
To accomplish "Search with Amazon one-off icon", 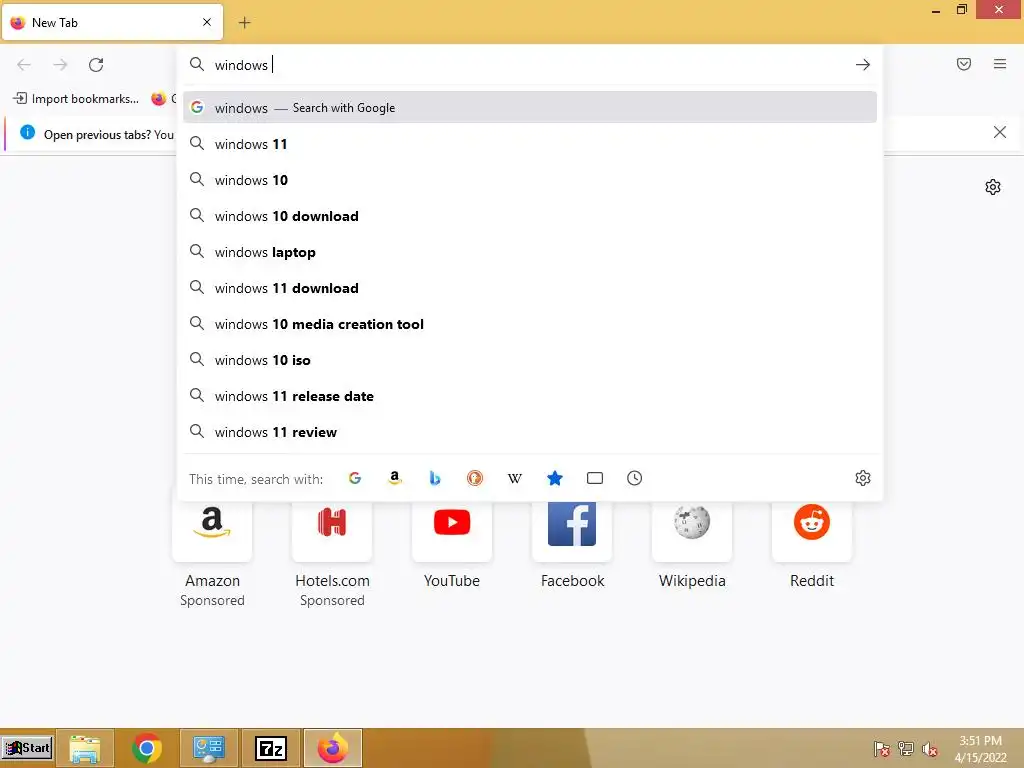I will tap(394, 478).
